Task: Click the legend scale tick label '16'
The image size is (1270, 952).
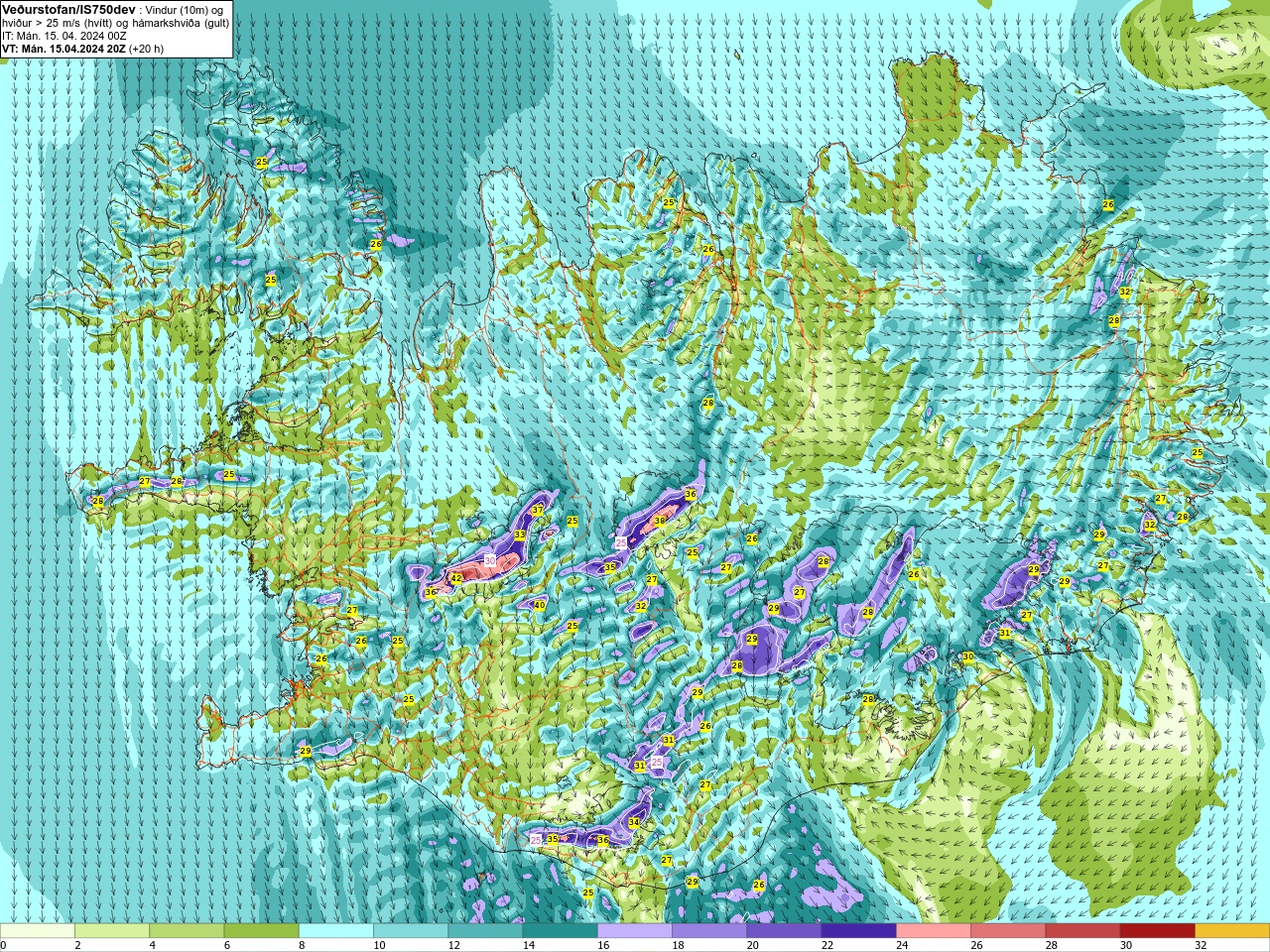Action: coord(603,945)
